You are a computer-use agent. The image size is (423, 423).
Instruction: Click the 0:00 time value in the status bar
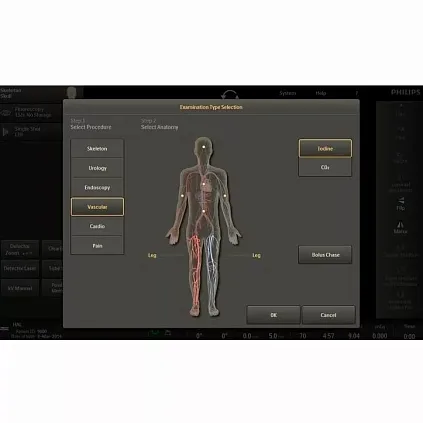click(409, 336)
